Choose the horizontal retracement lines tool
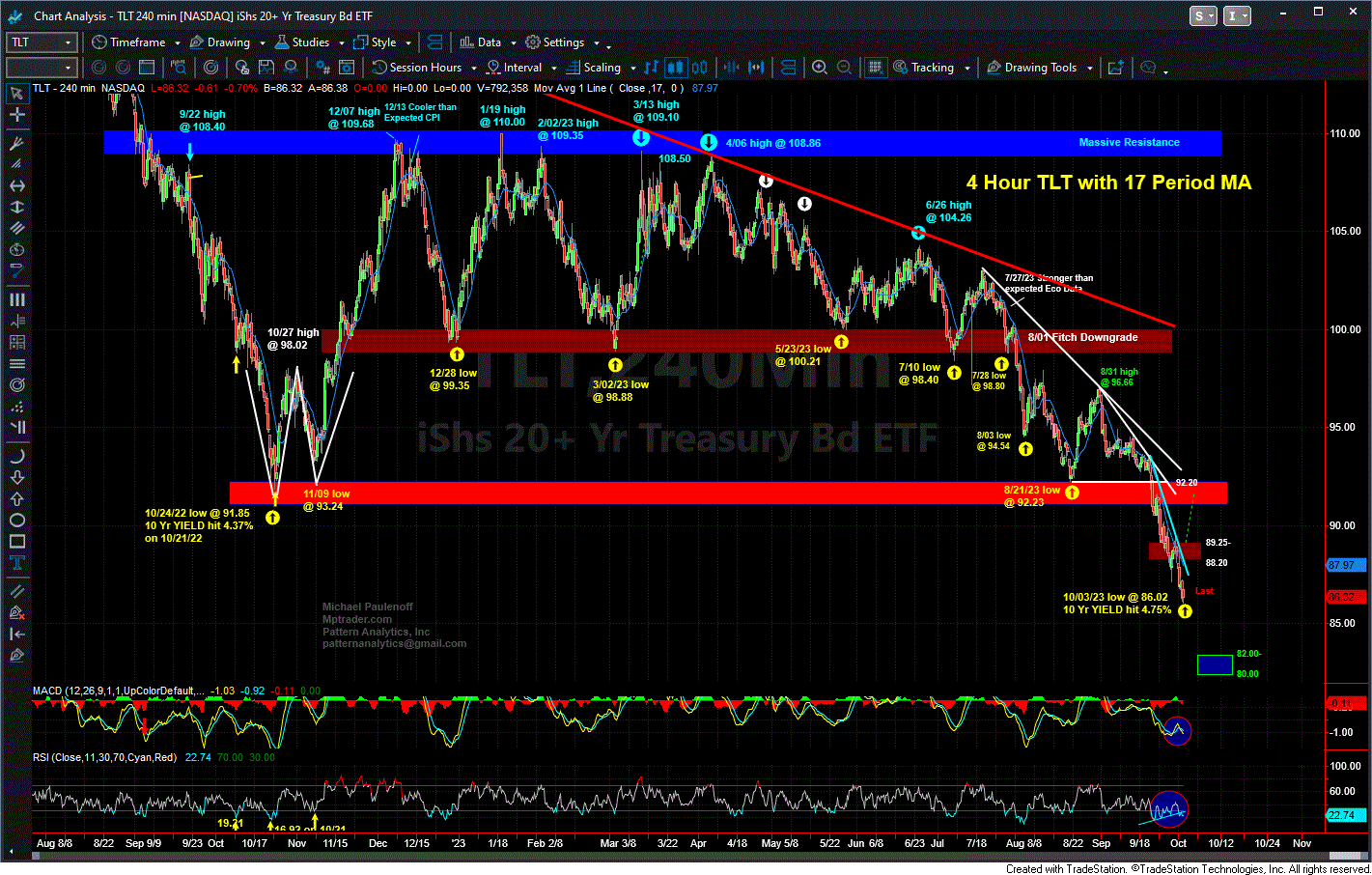The height and width of the screenshot is (875, 1372). 16,363
